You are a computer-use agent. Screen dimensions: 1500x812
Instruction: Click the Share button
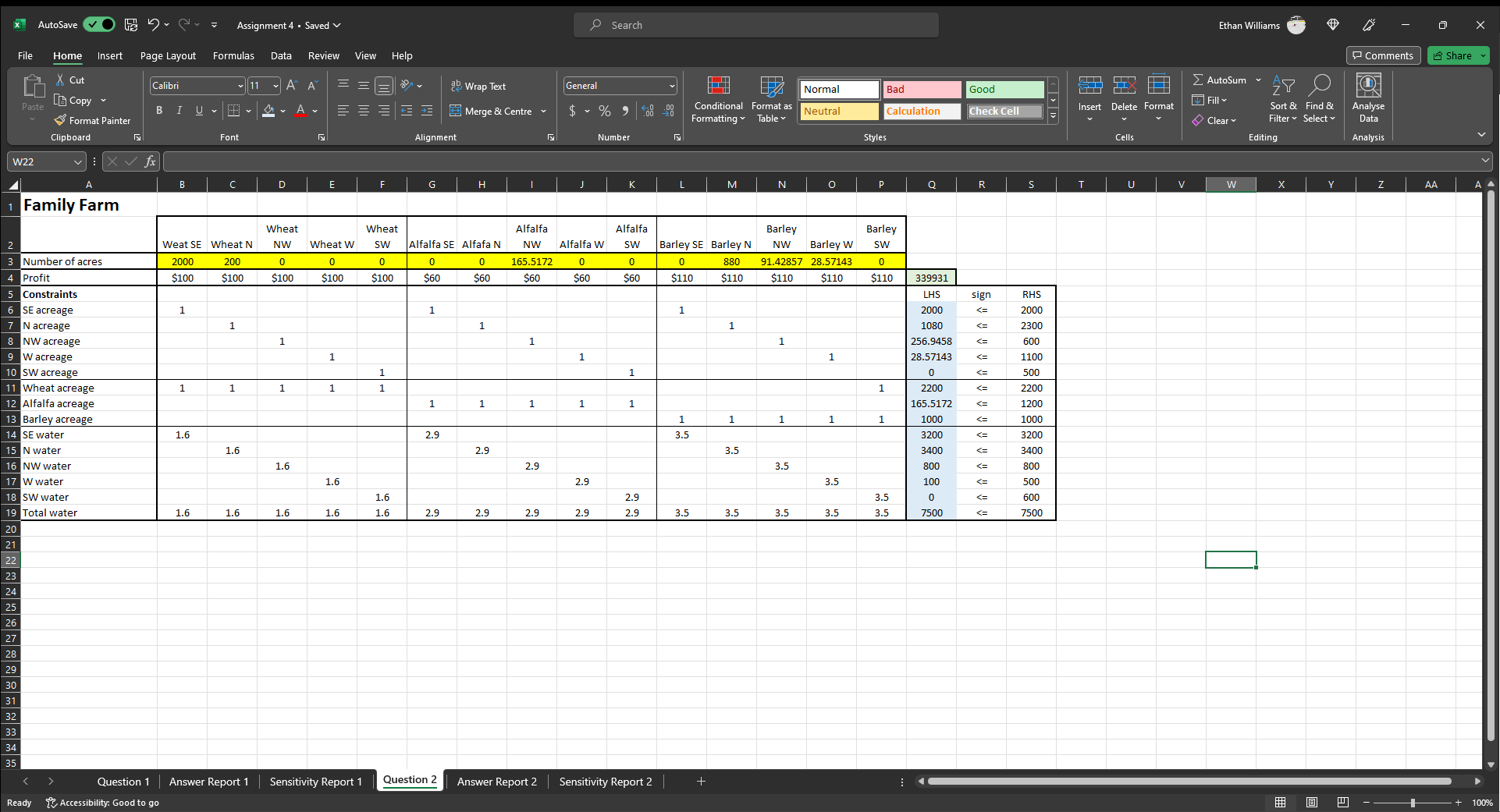click(1457, 55)
